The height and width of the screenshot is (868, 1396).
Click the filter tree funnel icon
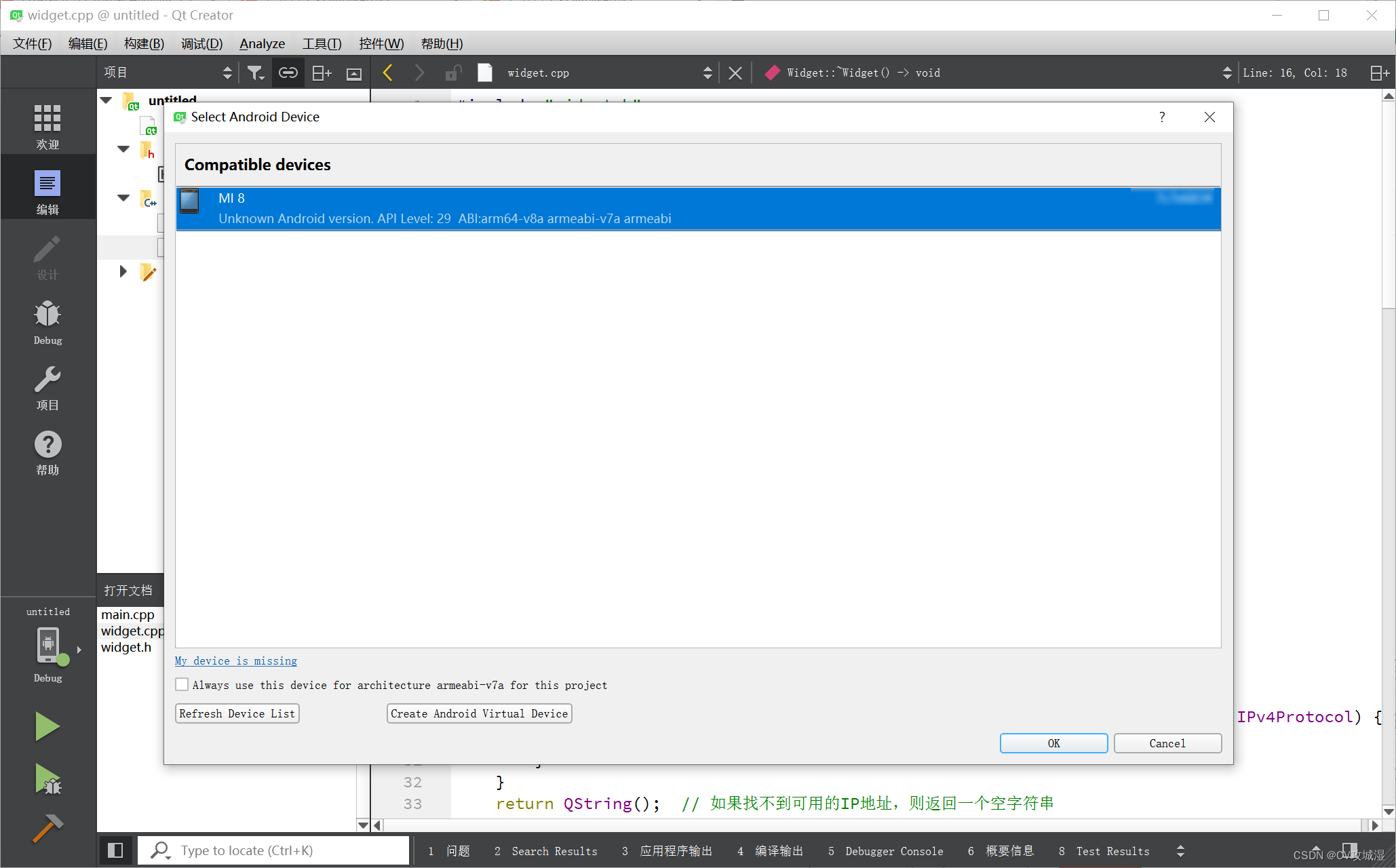pos(255,73)
